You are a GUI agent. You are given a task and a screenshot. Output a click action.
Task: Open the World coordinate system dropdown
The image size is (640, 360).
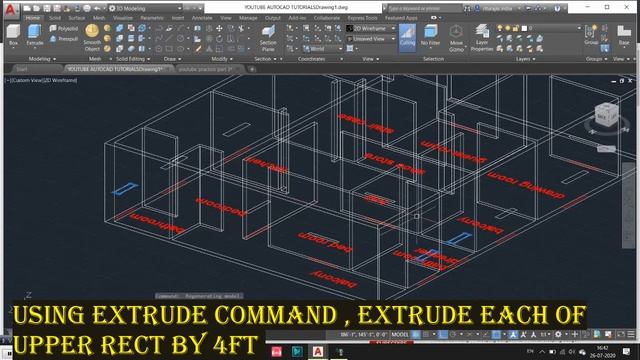click(x=322, y=49)
